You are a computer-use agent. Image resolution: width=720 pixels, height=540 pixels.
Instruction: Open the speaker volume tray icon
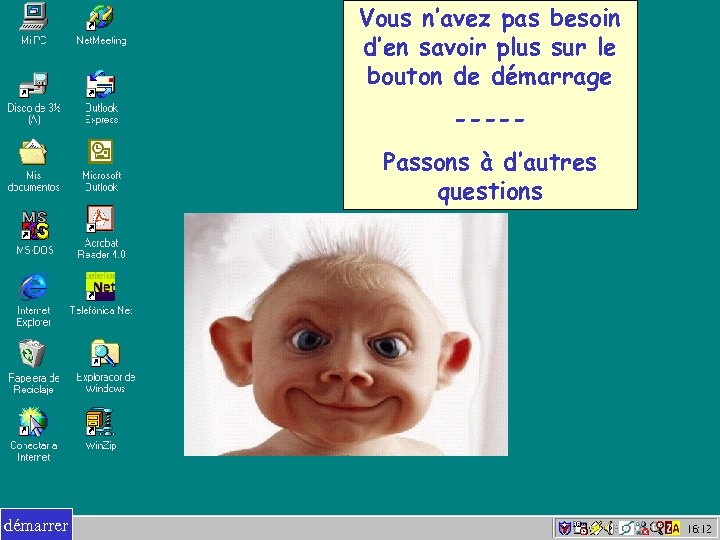point(609,528)
